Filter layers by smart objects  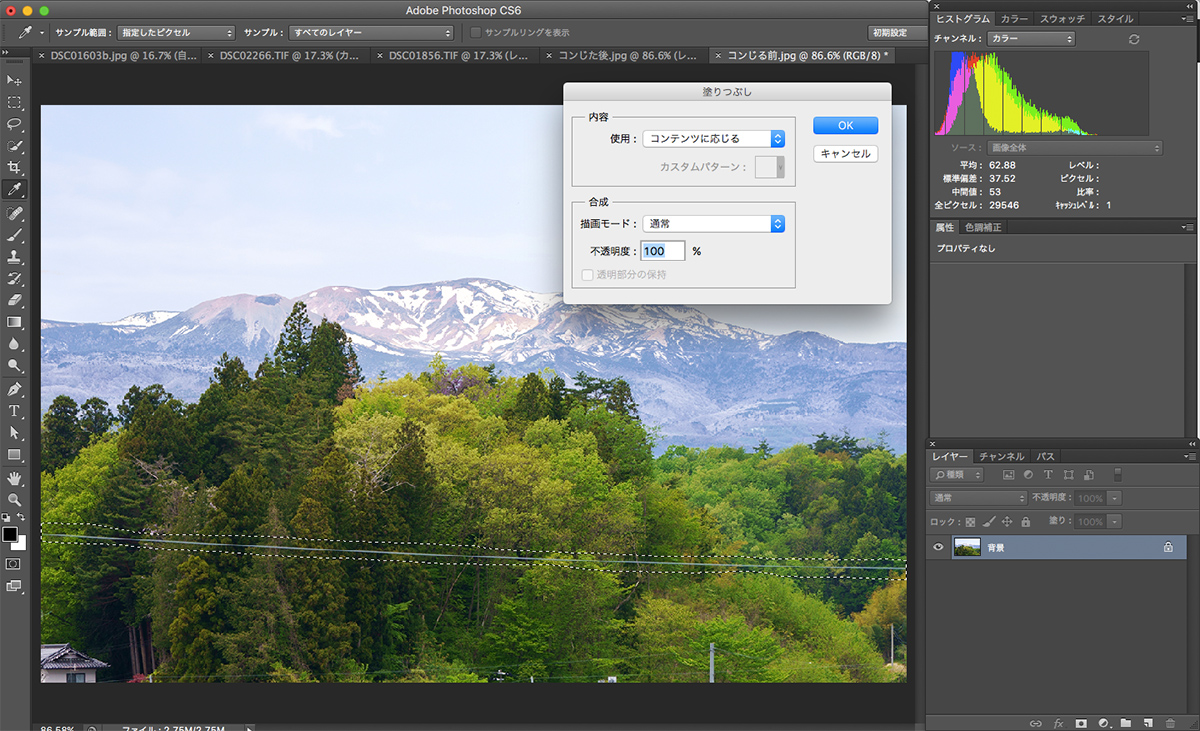(x=1088, y=474)
